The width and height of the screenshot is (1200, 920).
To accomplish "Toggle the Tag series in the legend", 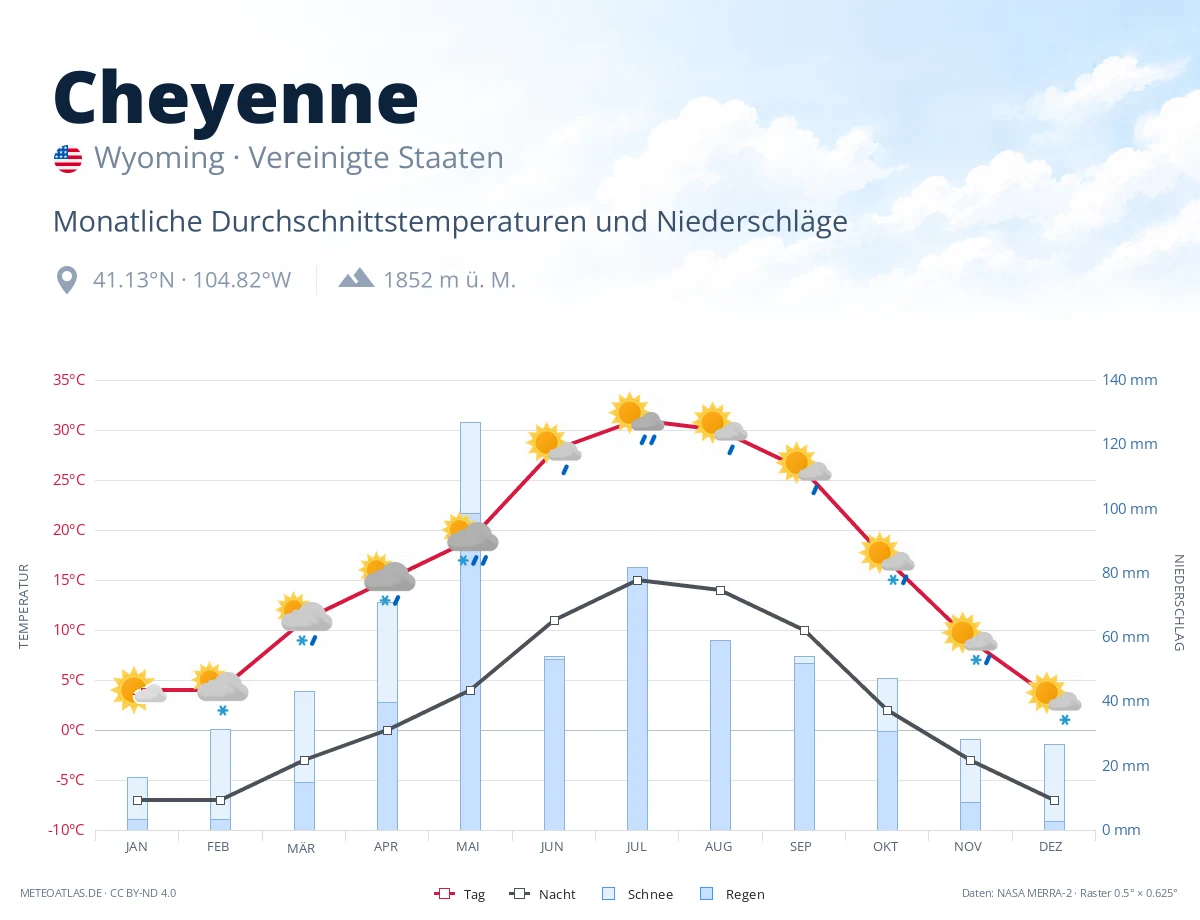I will point(460,894).
